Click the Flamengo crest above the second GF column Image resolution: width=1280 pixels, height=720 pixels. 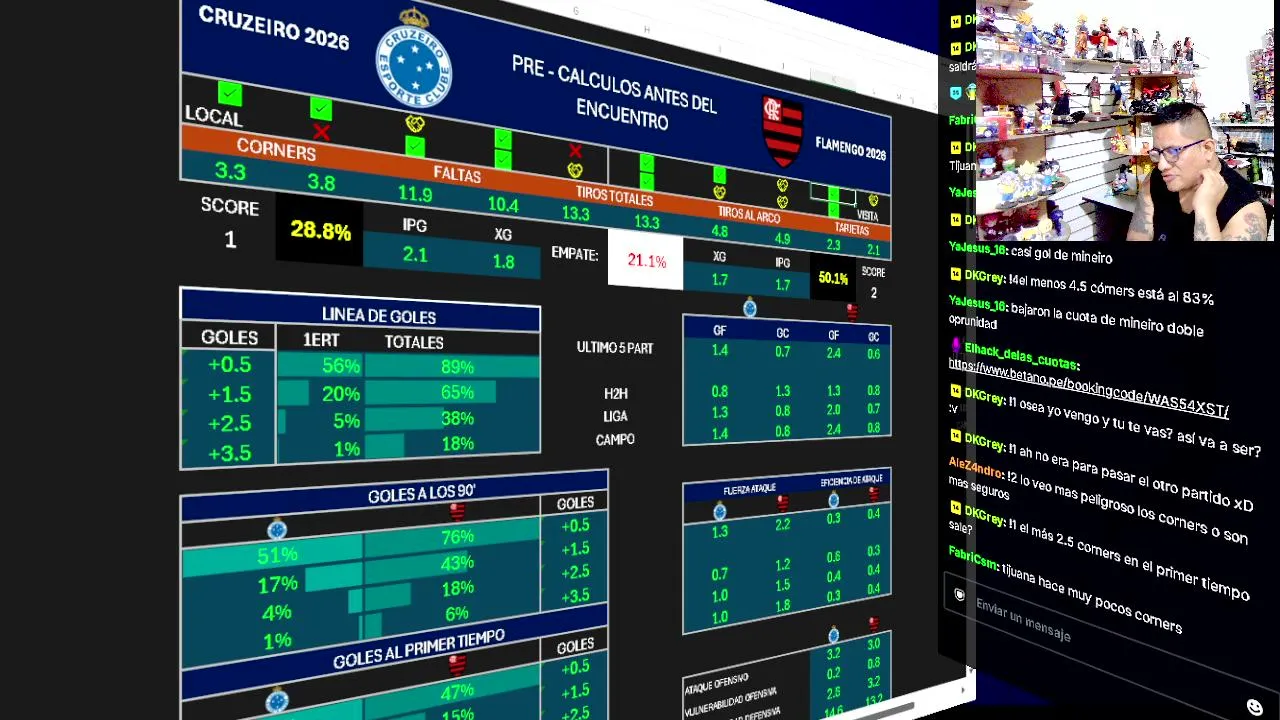[852, 313]
